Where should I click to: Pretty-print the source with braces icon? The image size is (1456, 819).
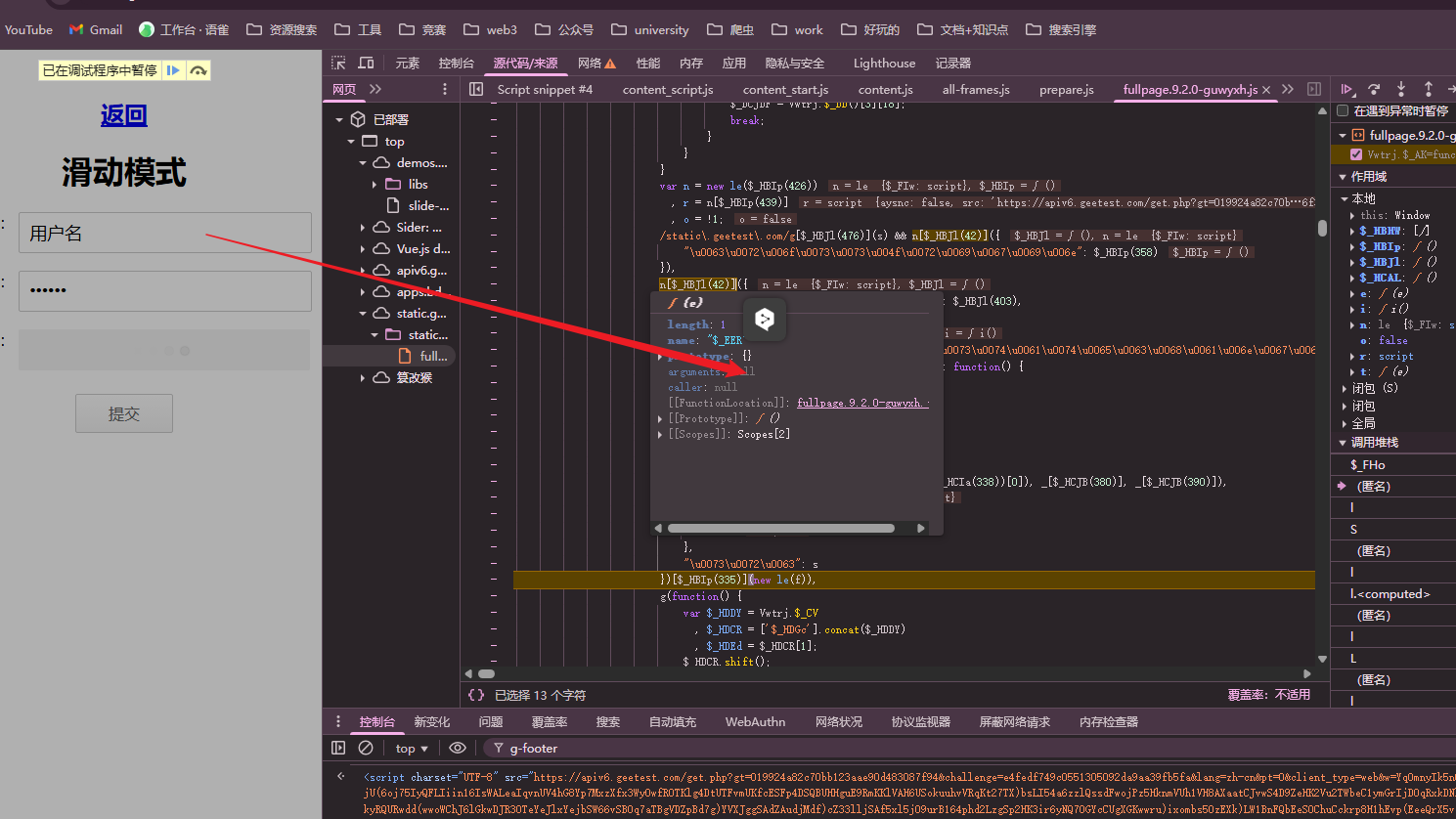[x=476, y=695]
